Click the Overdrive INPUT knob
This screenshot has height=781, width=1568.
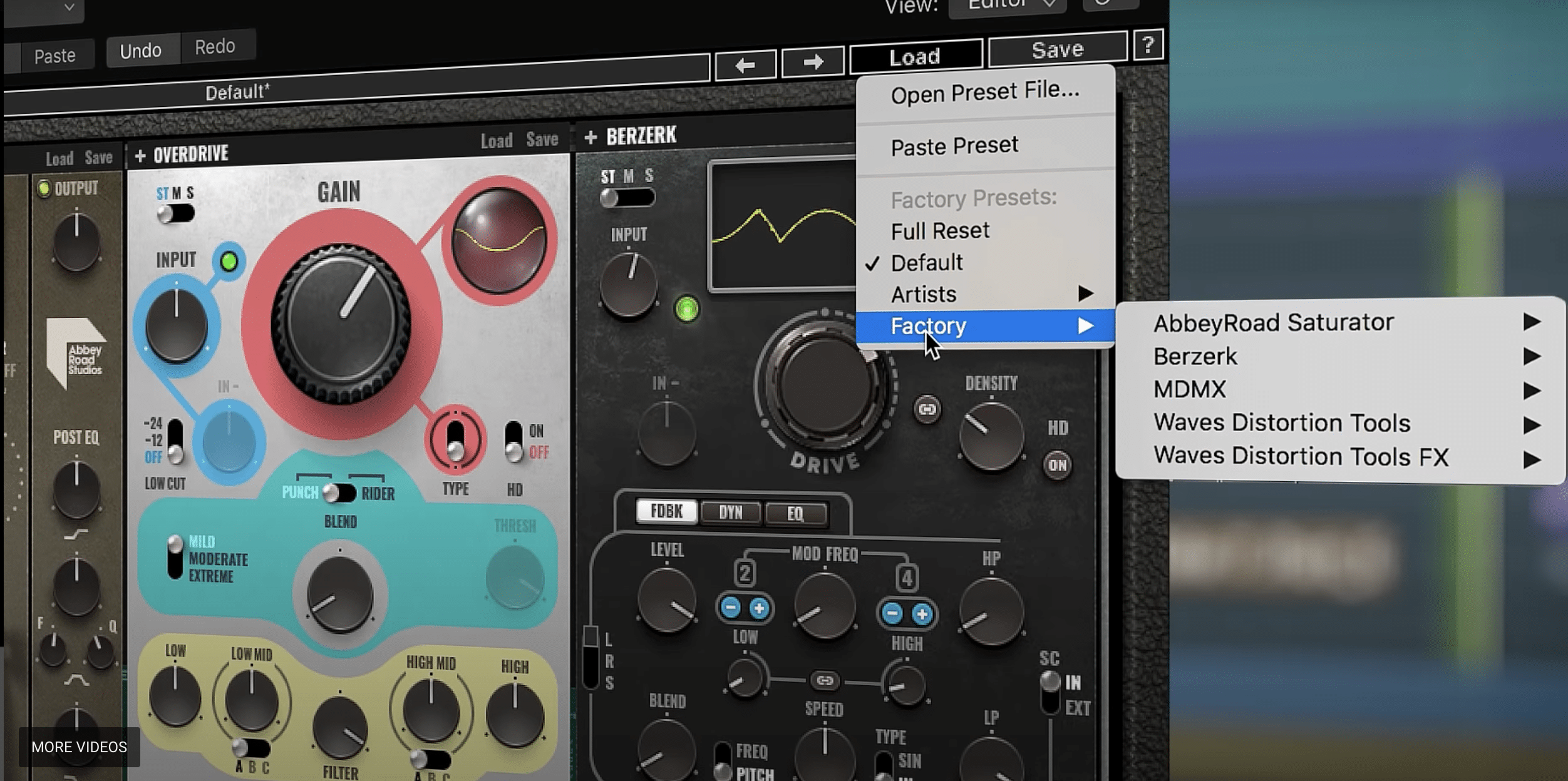point(177,326)
